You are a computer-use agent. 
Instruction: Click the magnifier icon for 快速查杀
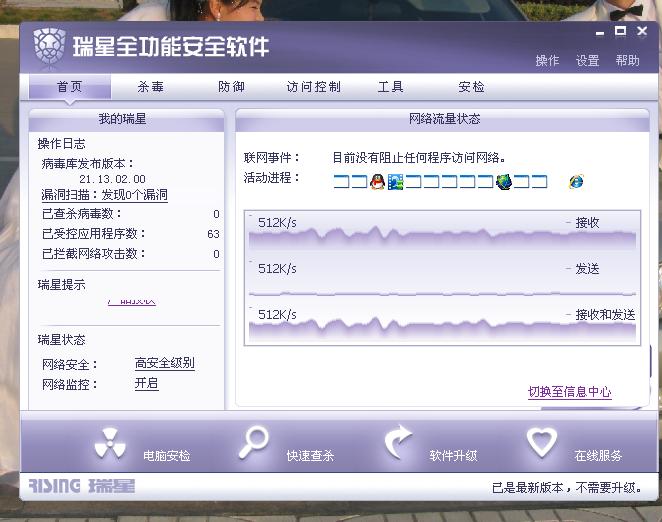(x=253, y=442)
